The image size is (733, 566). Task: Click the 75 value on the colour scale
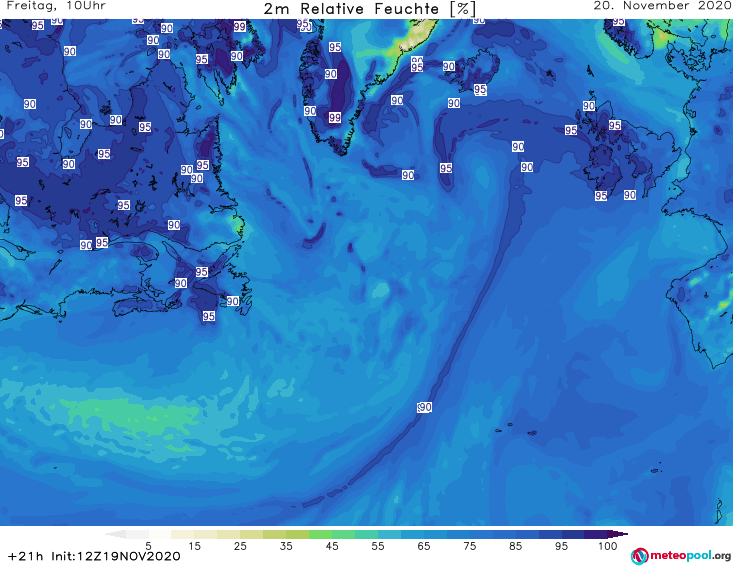[469, 546]
